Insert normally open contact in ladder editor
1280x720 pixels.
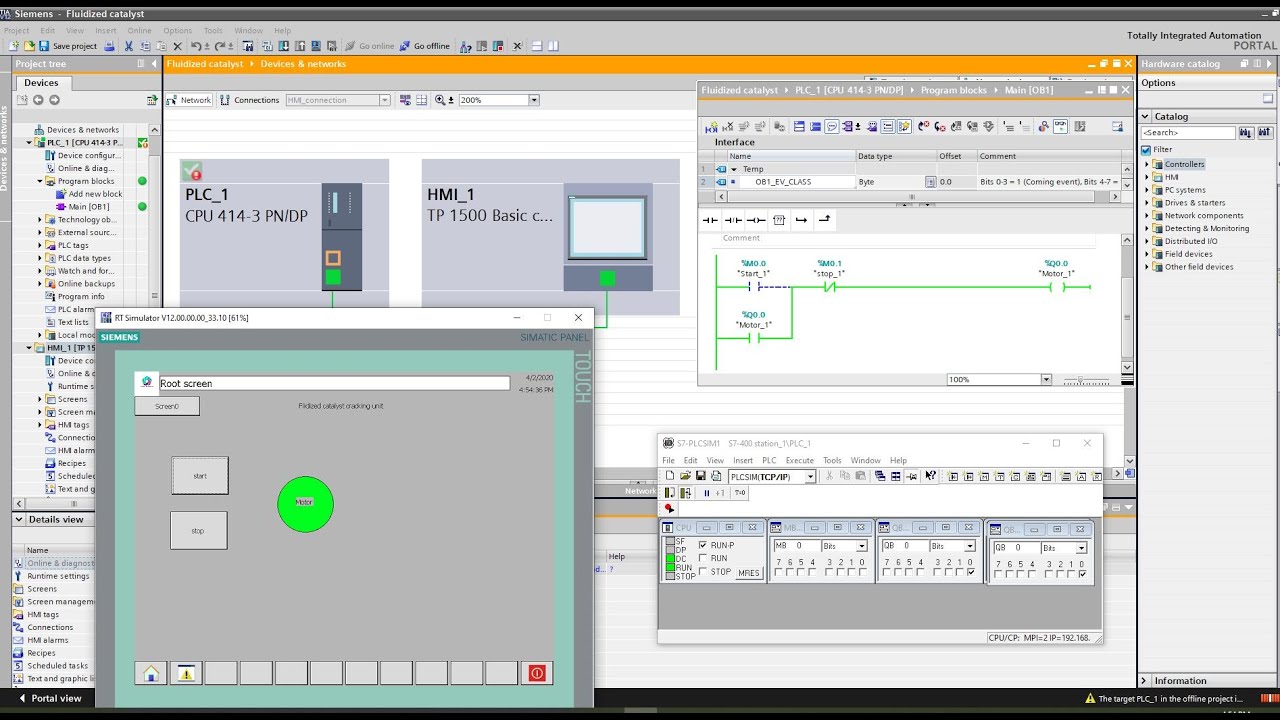(710, 220)
